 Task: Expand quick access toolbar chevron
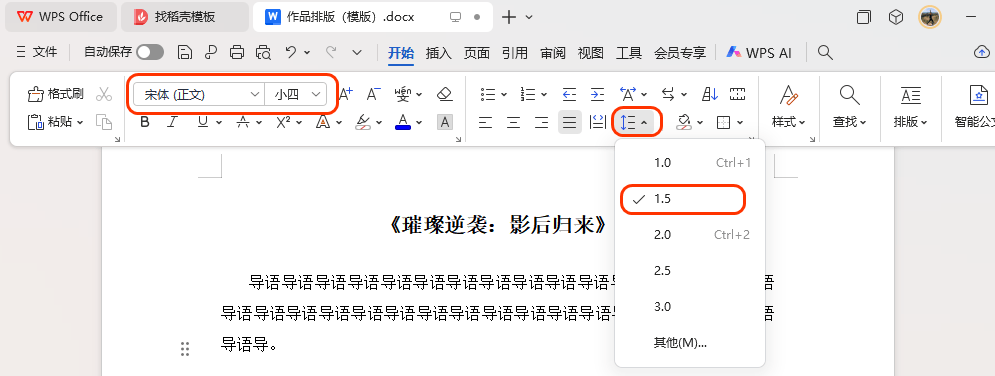tap(357, 52)
